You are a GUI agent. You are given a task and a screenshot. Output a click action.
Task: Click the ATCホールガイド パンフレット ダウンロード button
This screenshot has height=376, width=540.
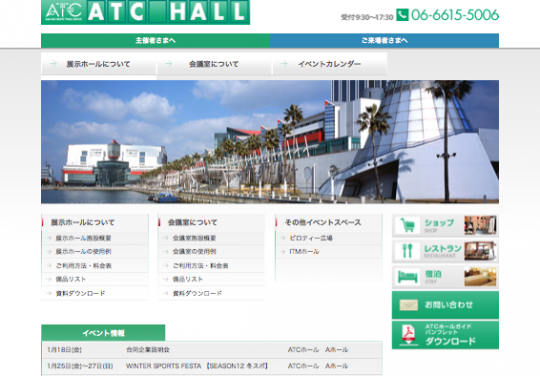pos(445,335)
